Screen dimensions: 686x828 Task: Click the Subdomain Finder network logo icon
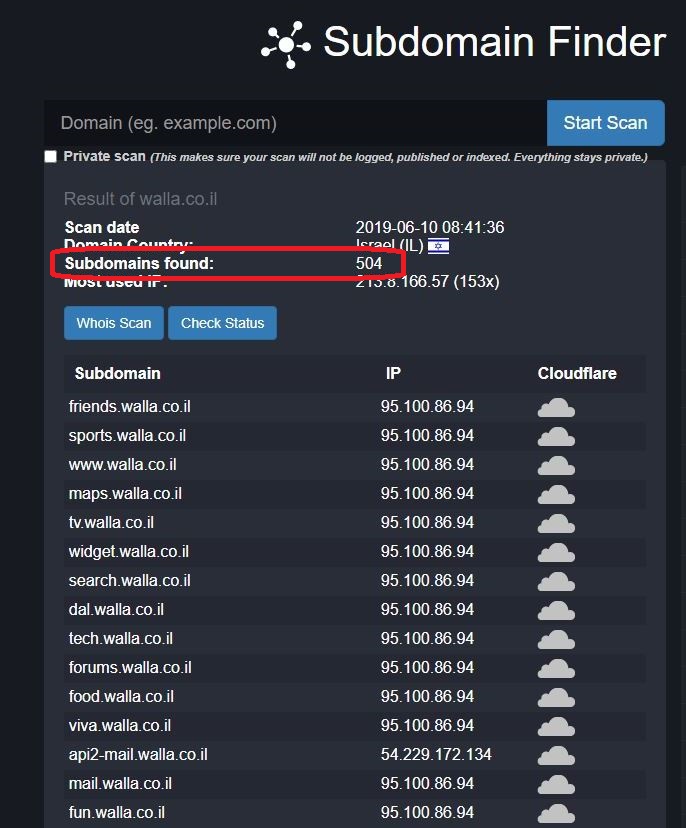click(x=286, y=45)
